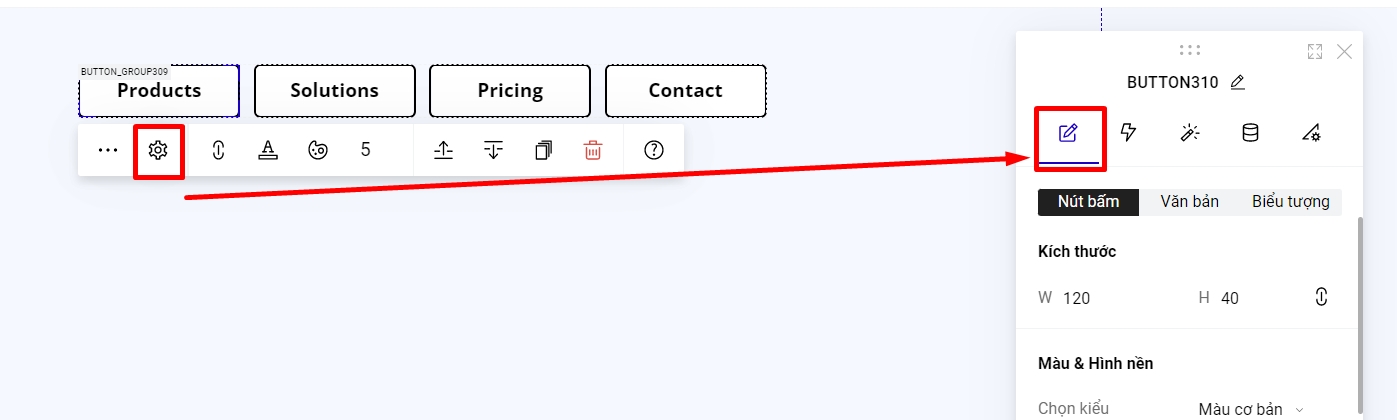
Task: Toggle aspect ratio lock beside H field
Action: pos(1321,297)
